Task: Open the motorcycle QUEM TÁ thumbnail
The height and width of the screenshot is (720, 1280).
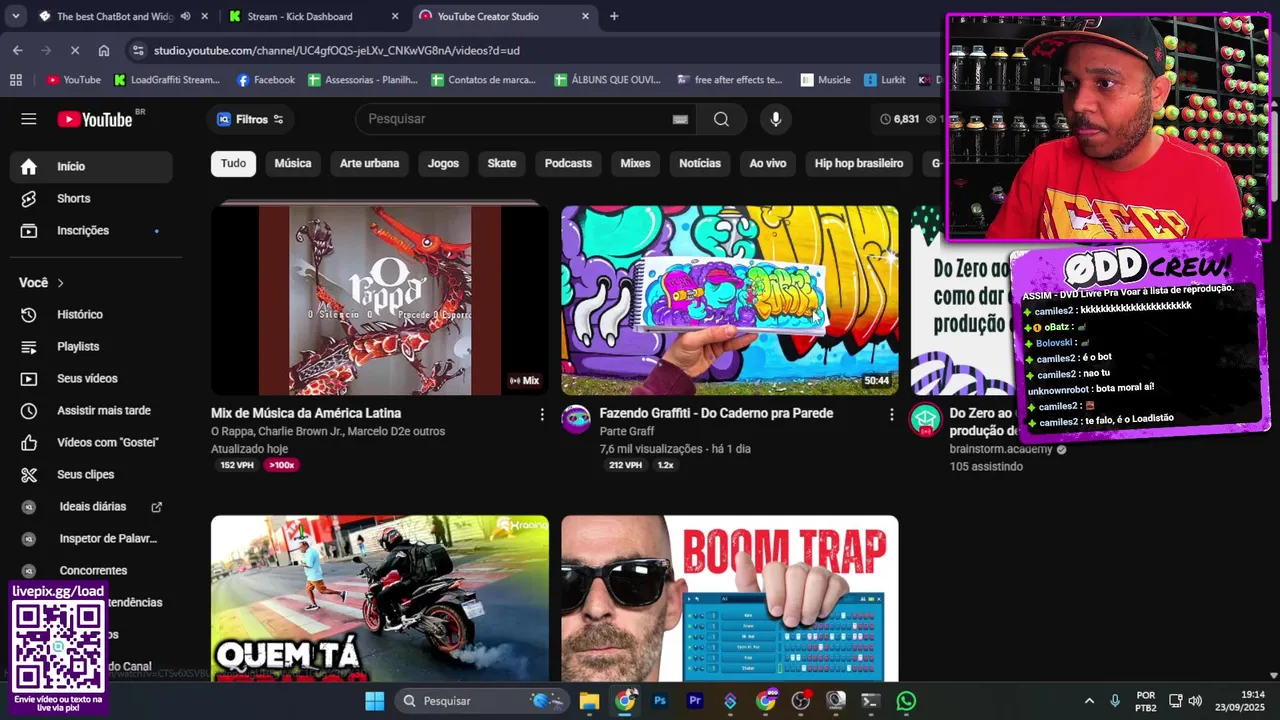Action: pos(380,598)
